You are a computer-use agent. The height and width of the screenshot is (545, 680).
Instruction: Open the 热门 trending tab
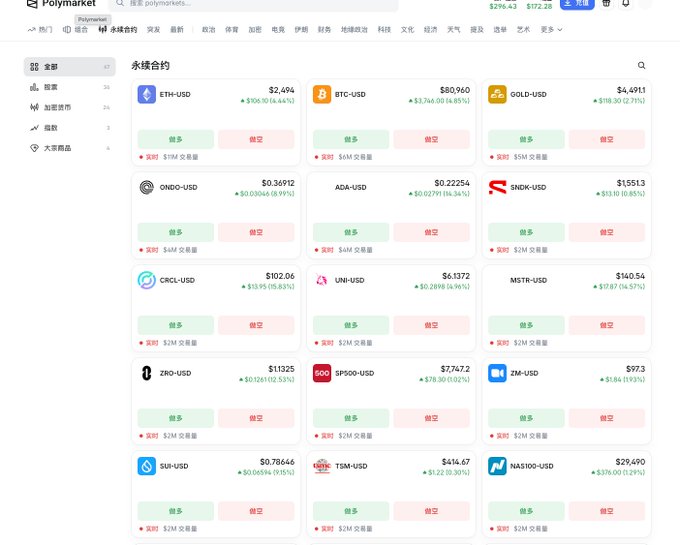pos(40,29)
